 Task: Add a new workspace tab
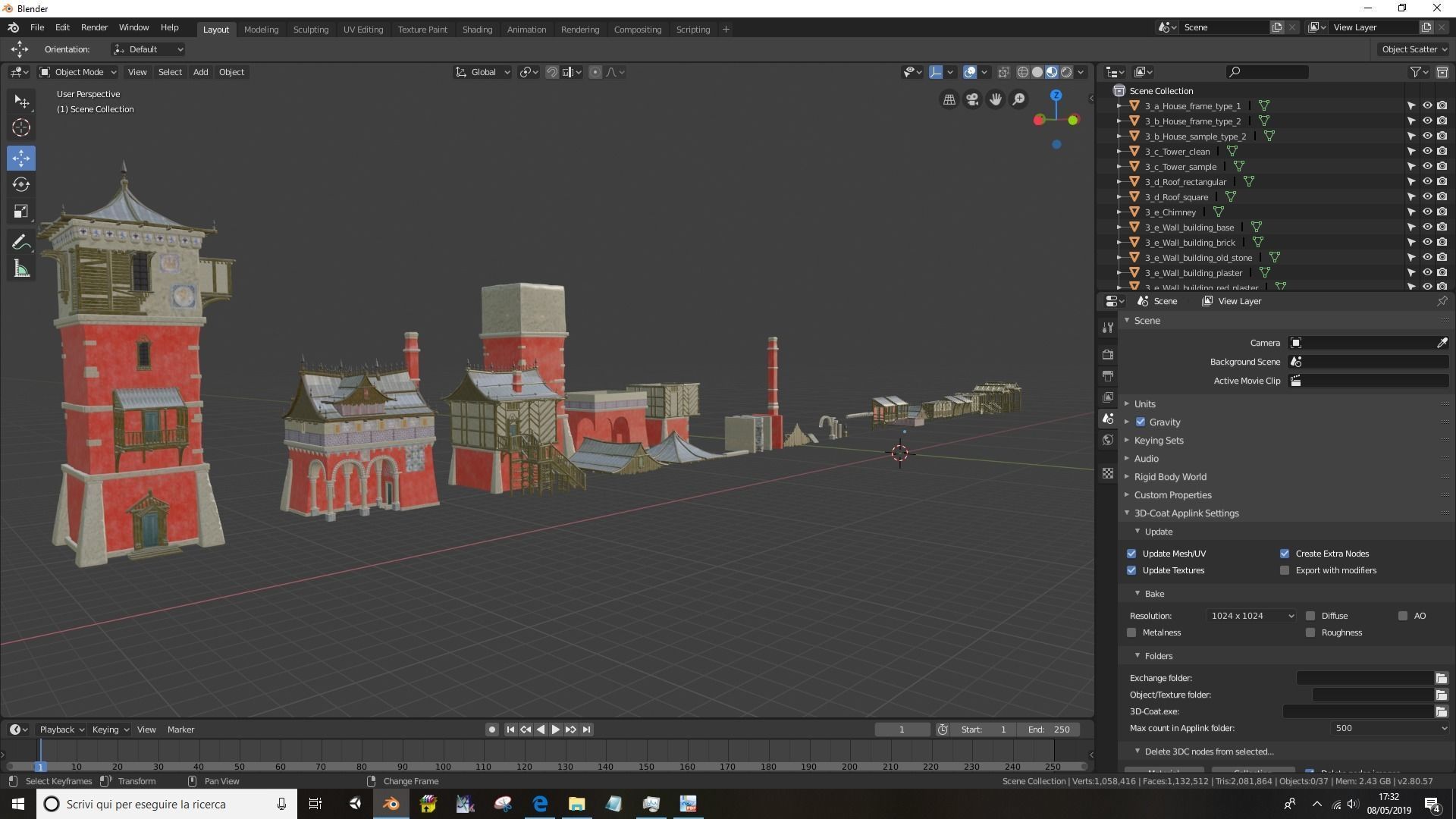coord(726,30)
